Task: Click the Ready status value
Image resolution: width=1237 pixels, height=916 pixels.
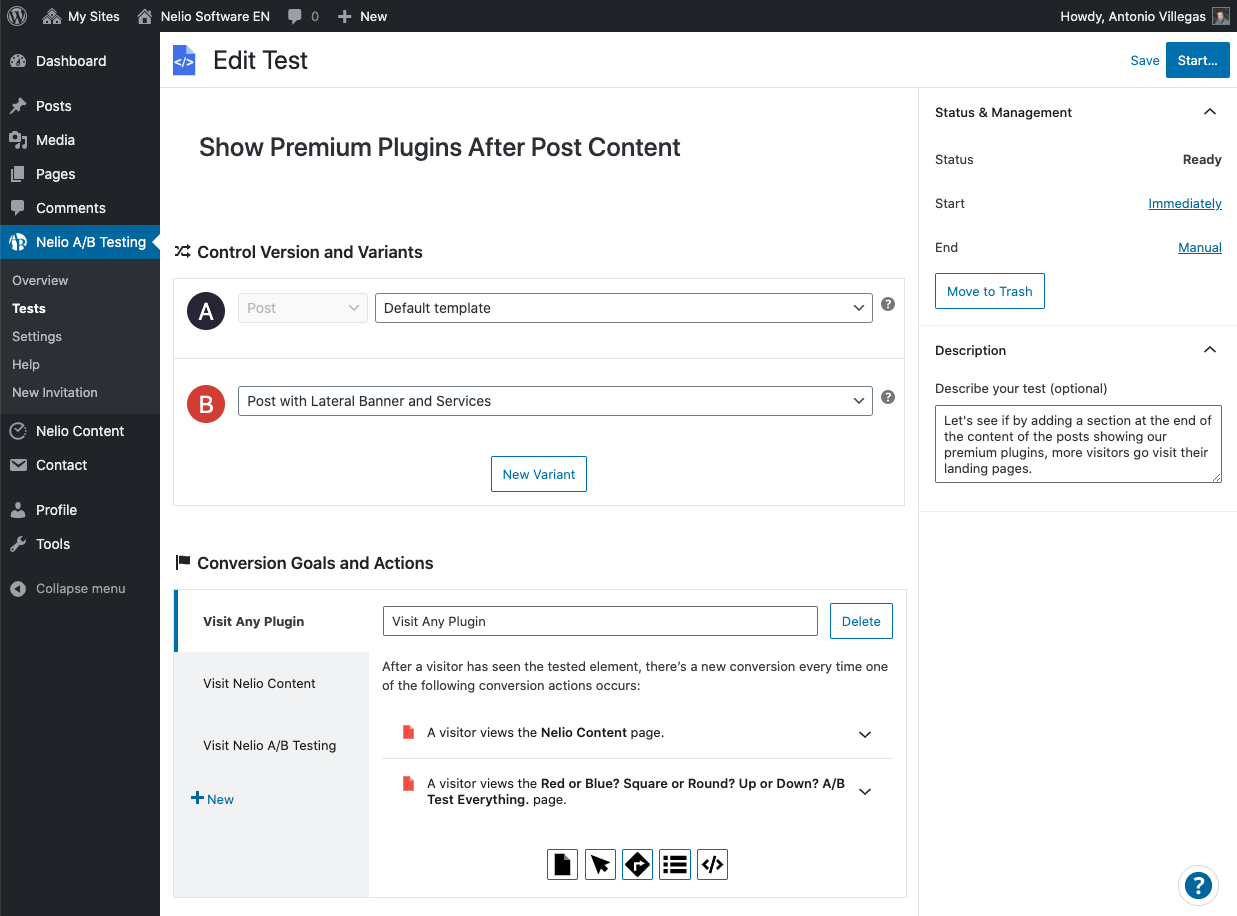Action: click(1202, 159)
